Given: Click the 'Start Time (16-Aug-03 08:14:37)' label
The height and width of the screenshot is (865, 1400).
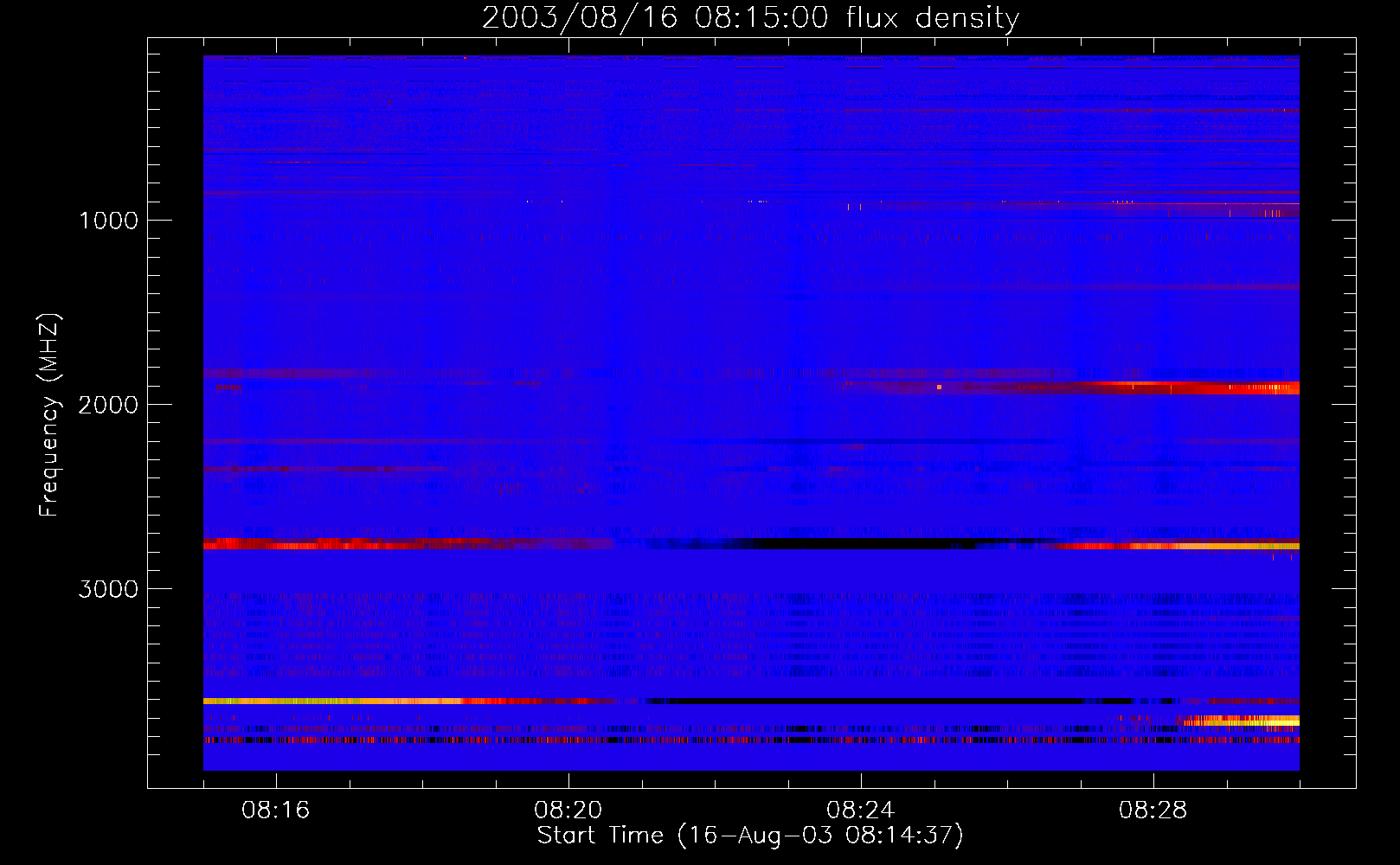Looking at the screenshot, I should pyautogui.click(x=750, y=836).
